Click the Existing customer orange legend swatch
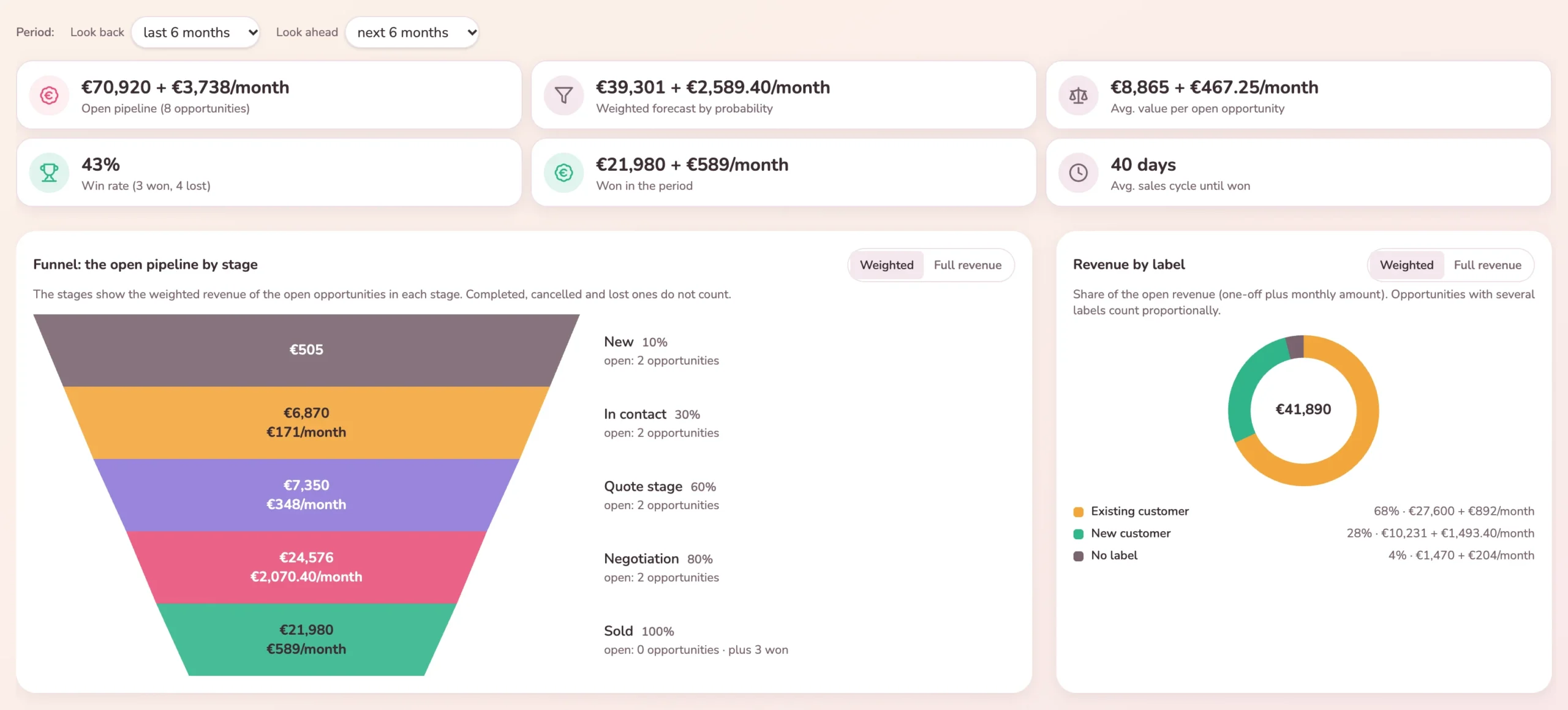The width and height of the screenshot is (1568, 710). (1078, 512)
